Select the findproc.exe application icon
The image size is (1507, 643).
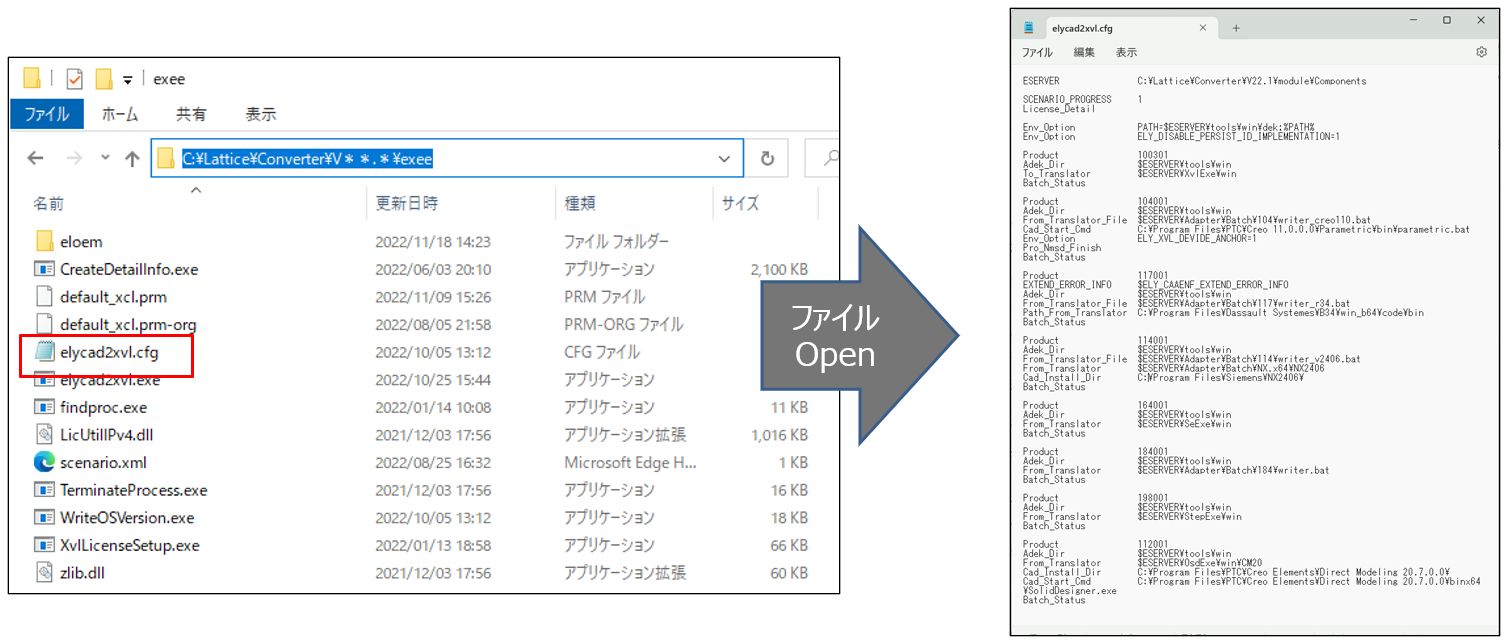[44, 407]
